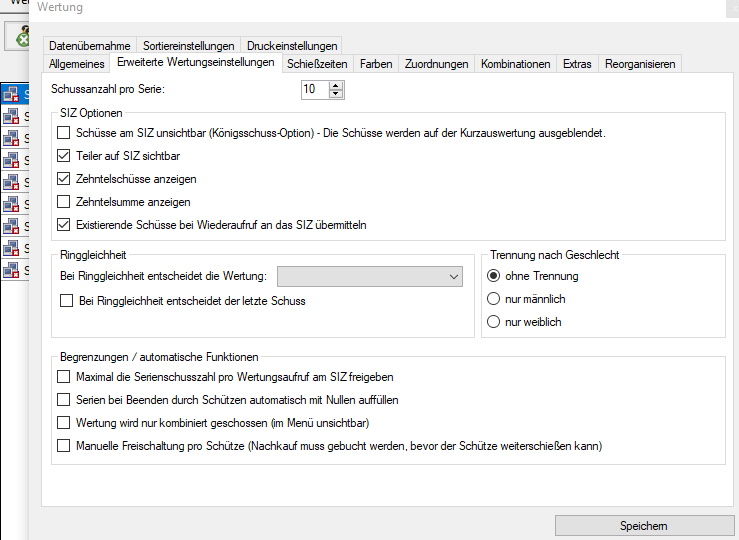Viewport: 739px width, 540px height.
Task: Tick Manuelle Freischaltung pro Schütze
Action: tap(65, 446)
